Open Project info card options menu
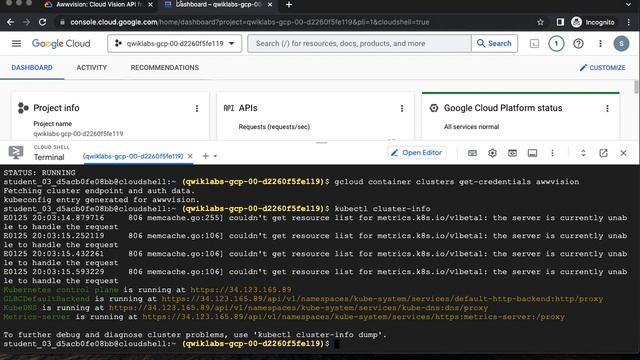640x360 pixels. click(197, 108)
